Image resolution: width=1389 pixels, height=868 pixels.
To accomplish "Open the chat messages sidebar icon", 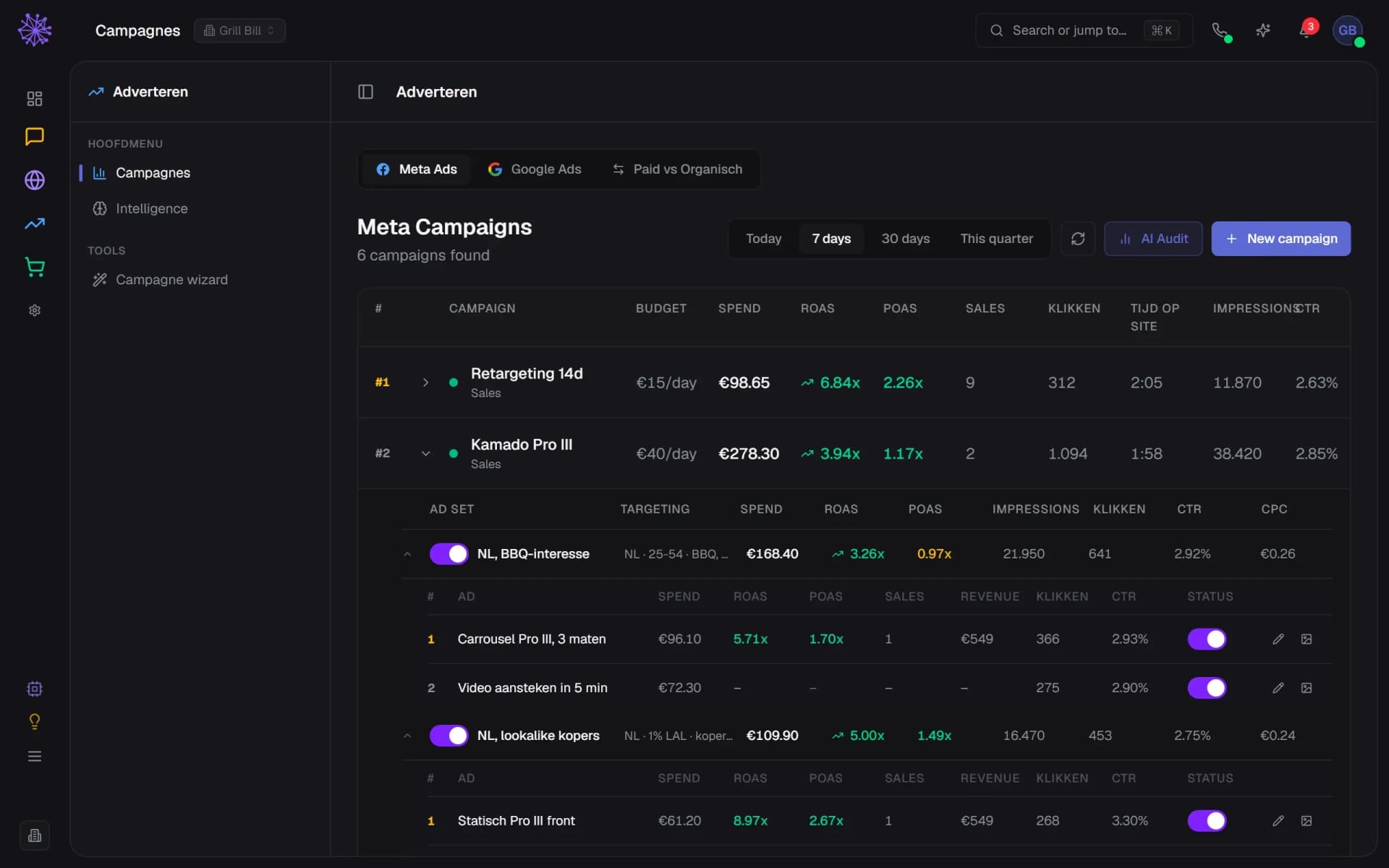I will (35, 137).
